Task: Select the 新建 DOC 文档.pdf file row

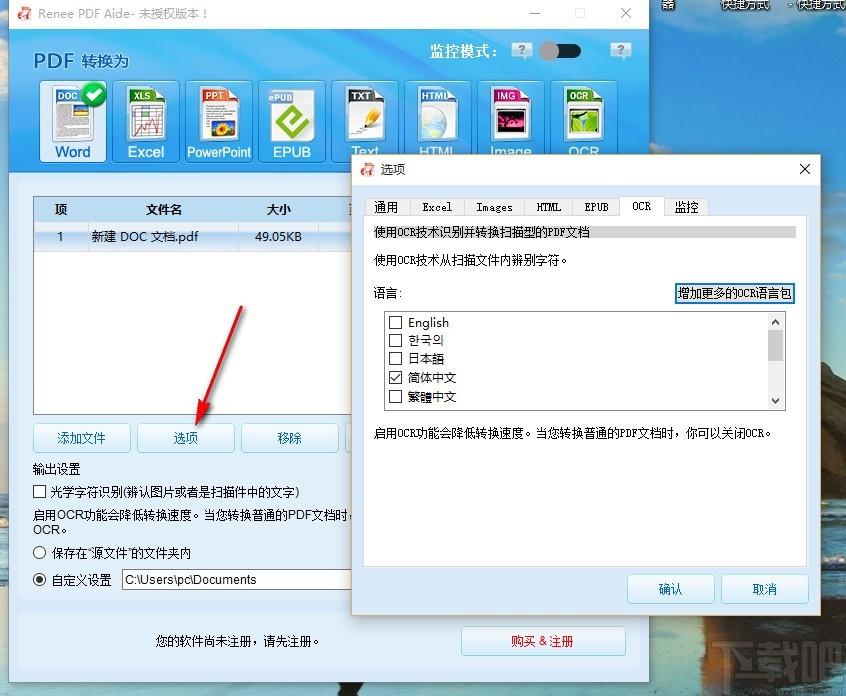Action: [x=193, y=236]
